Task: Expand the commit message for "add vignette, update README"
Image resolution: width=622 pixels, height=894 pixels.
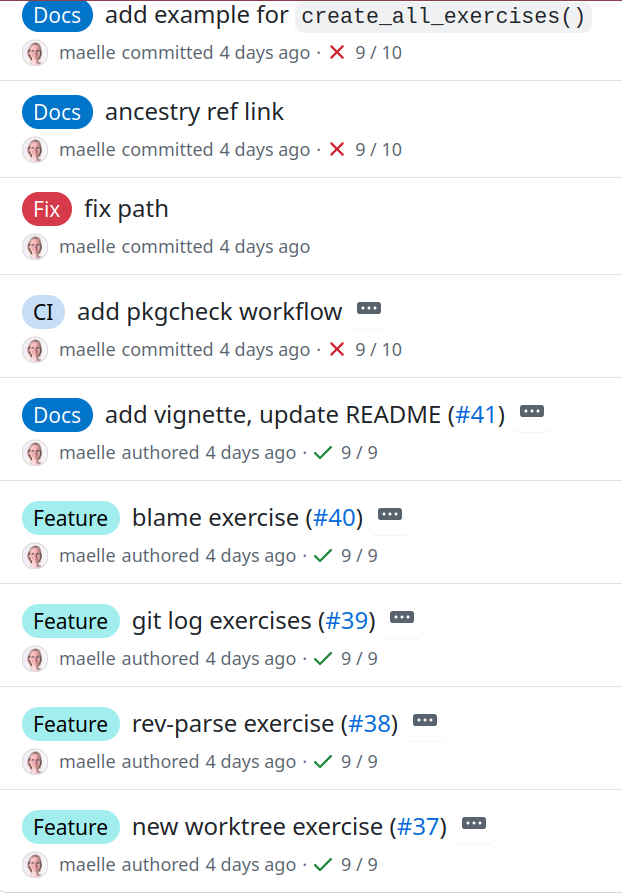Action: [x=532, y=411]
